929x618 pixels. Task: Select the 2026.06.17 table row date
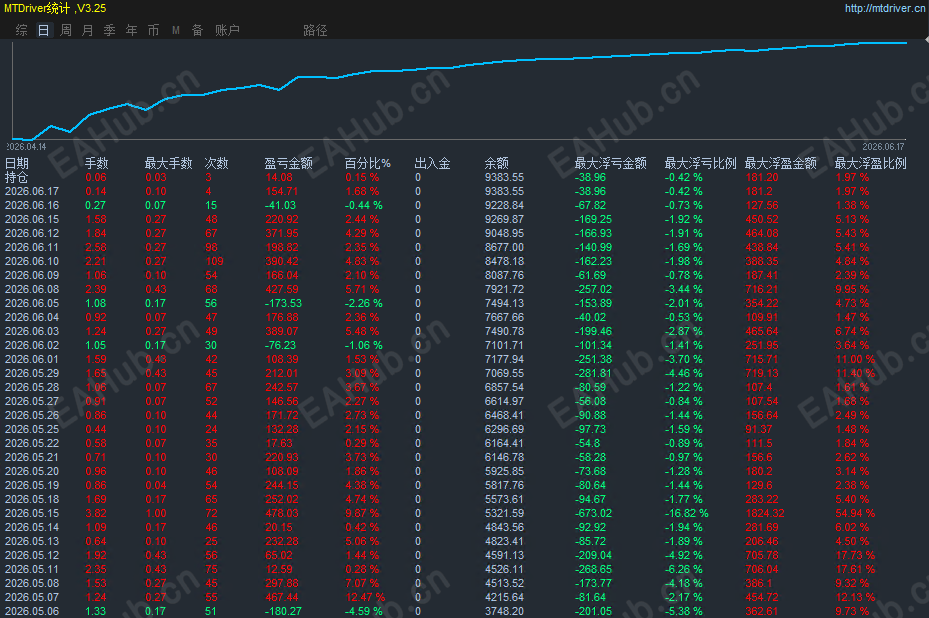[32, 191]
